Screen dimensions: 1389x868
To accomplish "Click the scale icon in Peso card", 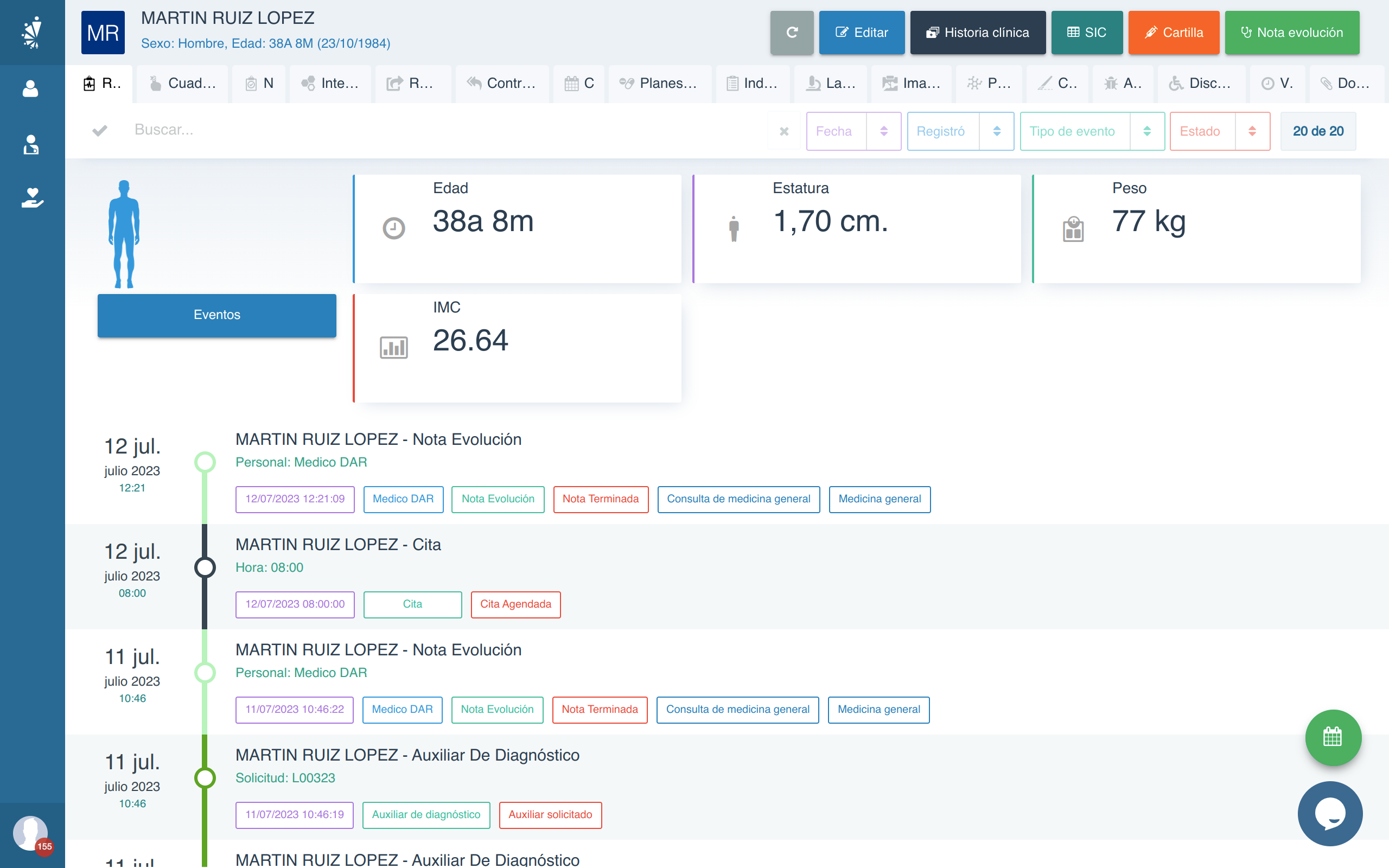I will click(x=1073, y=229).
